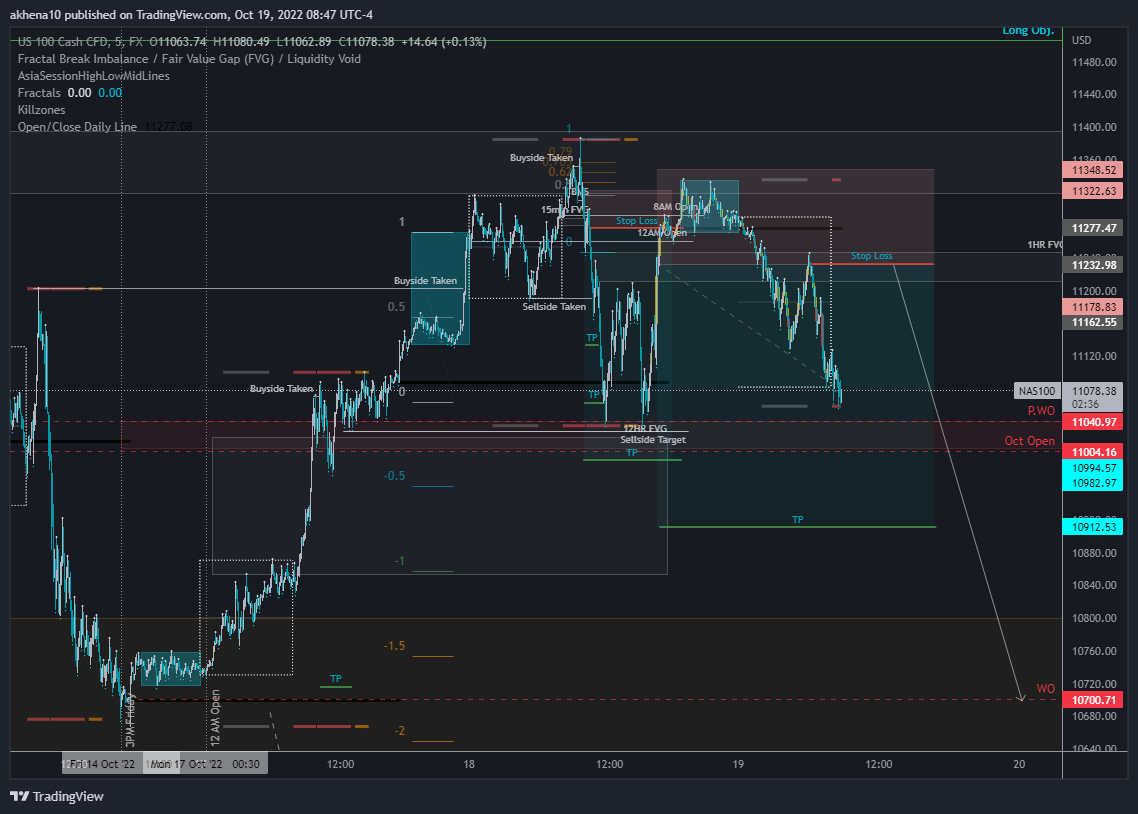The image size is (1138, 814).
Task: Click the 10982.97 cyan price label
Action: pyautogui.click(x=1093, y=483)
